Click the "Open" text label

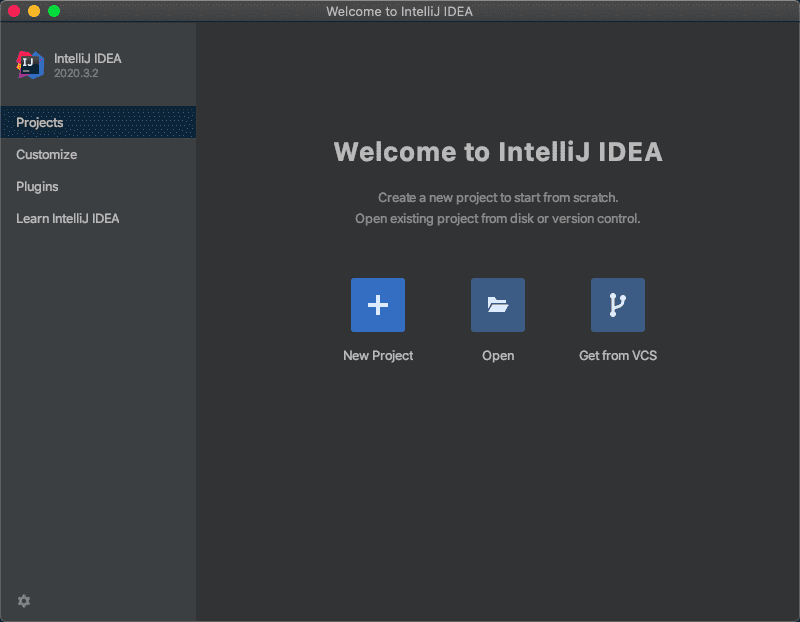pos(498,356)
